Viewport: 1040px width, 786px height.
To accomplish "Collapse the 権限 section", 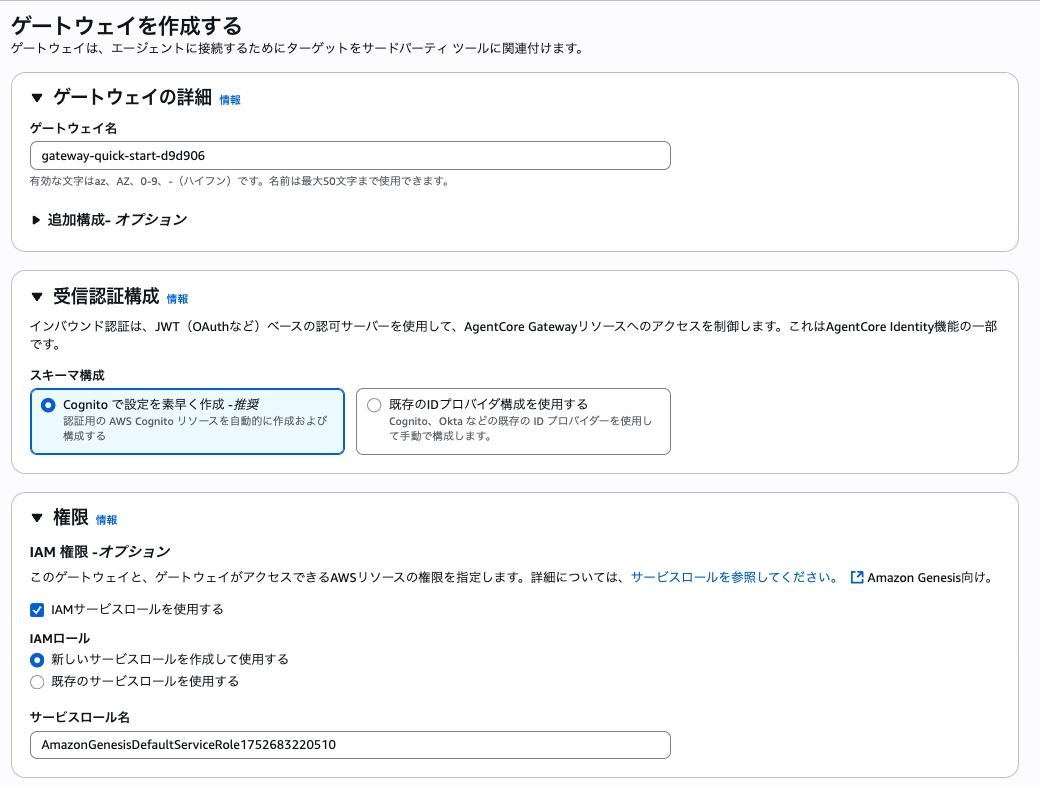I will click(x=37, y=517).
